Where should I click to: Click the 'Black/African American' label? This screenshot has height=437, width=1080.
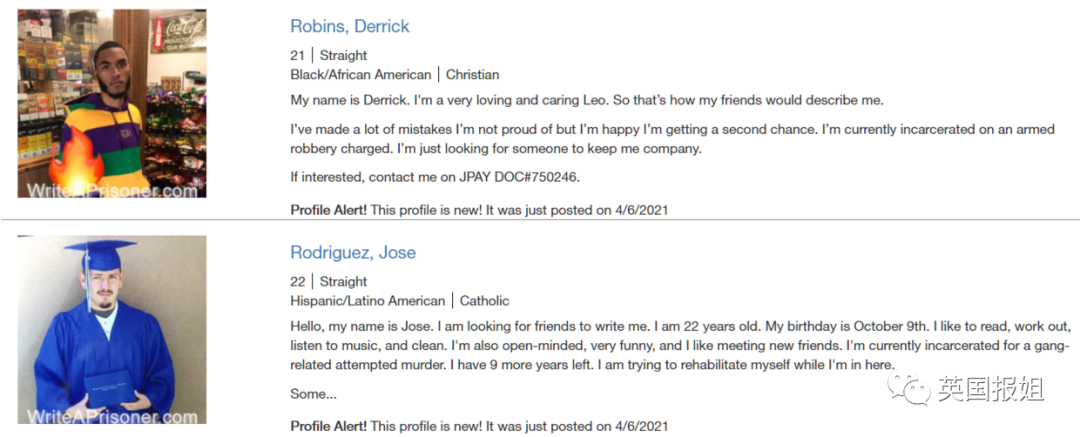pos(361,74)
